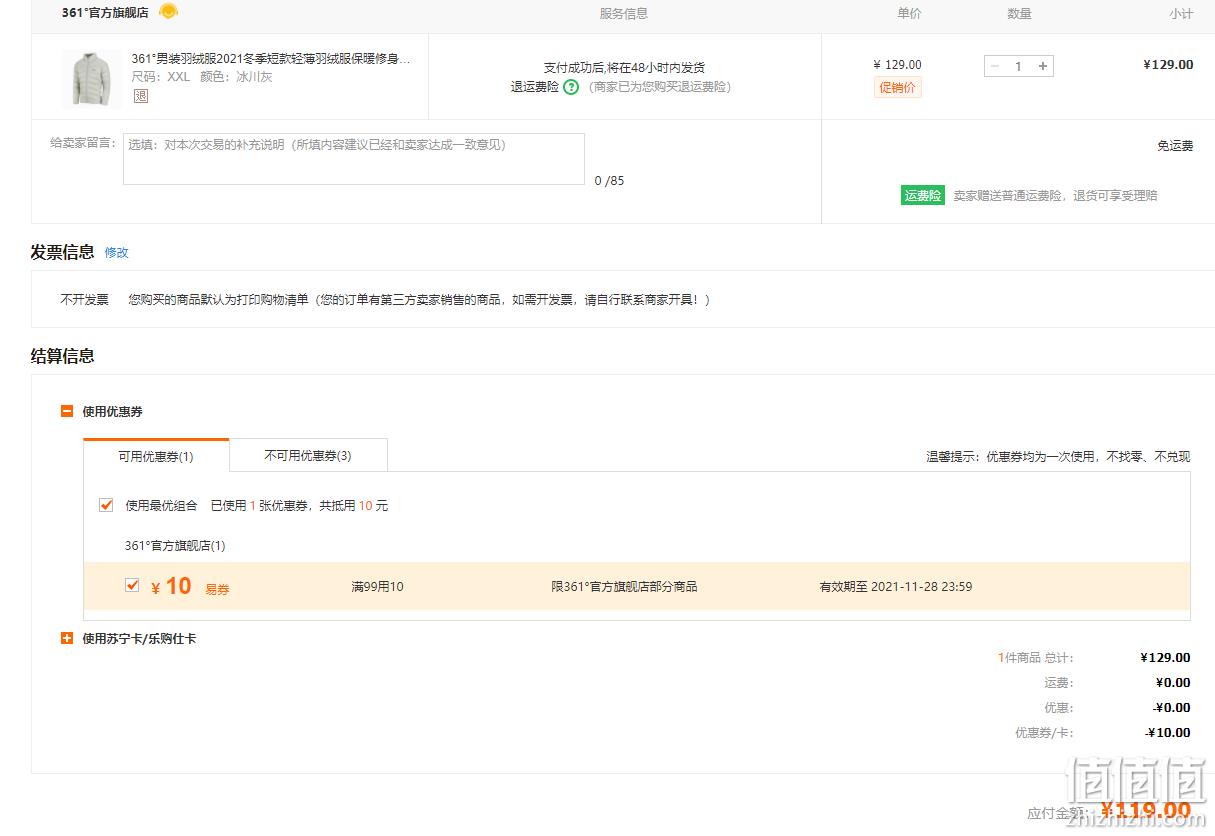The image size is (1215, 836).
Task: Click the 有效期至 2021-11-28 23:59 text
Action: (x=896, y=587)
